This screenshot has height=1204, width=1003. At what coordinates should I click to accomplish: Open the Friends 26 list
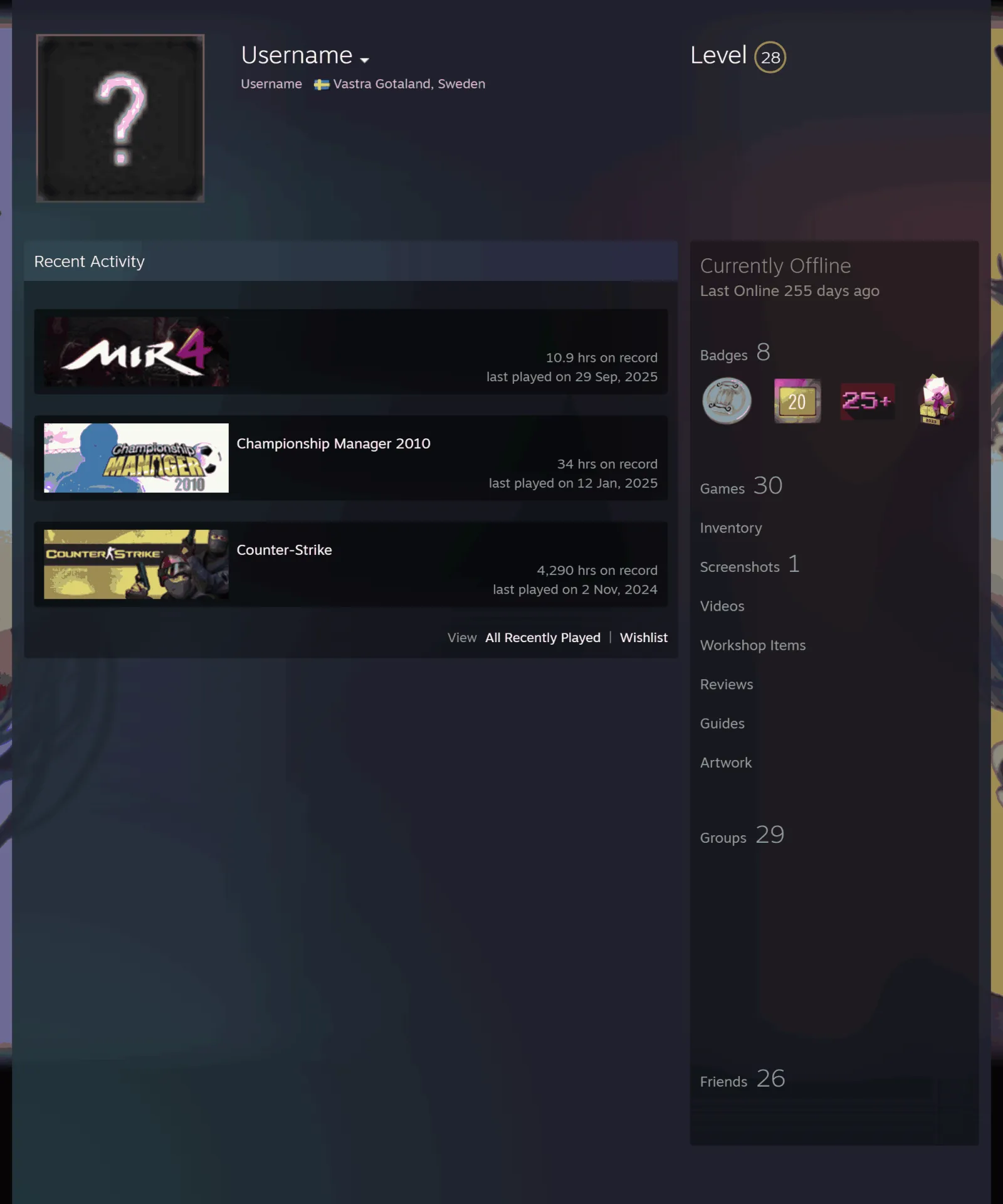[742, 1079]
